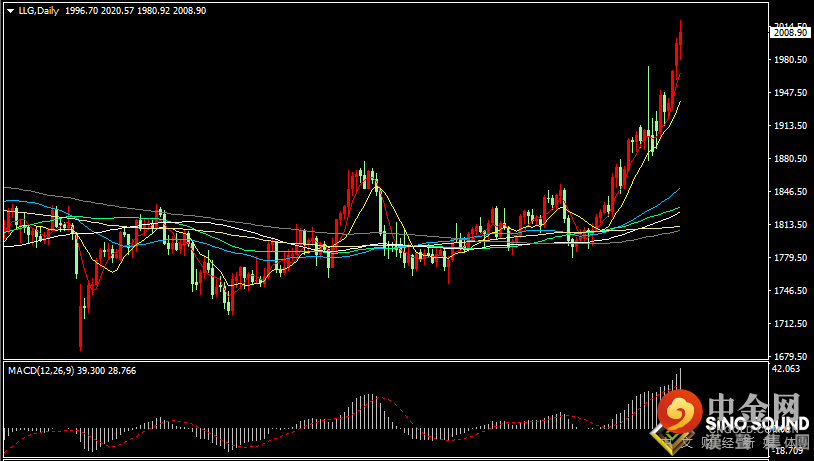Click the 1813.50 price axis label
Viewport: 814px width, 461px height.
(789, 225)
